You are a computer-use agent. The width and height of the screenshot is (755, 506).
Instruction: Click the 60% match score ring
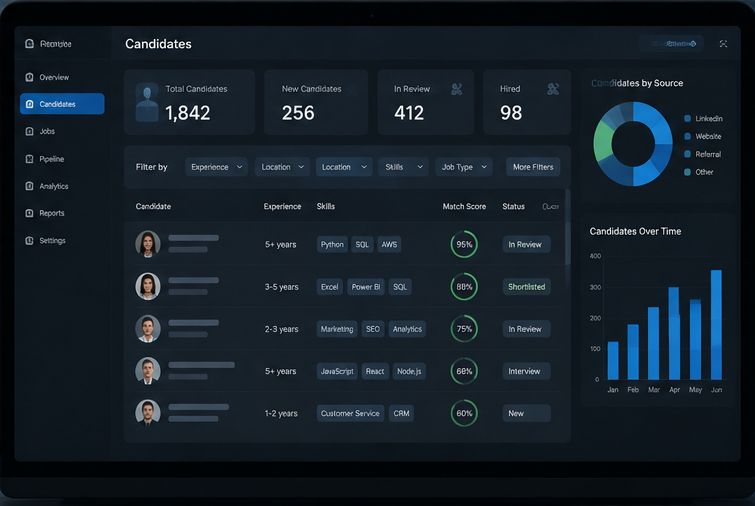click(x=464, y=413)
